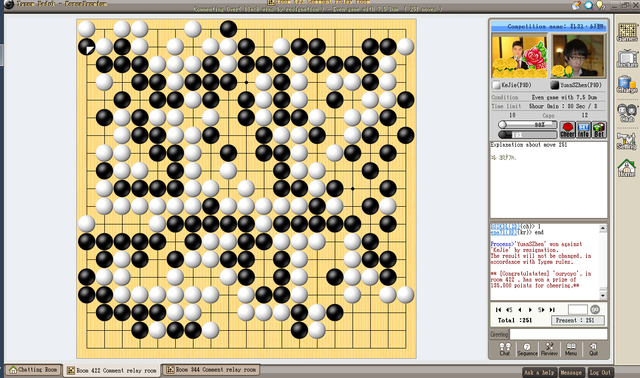Open the Lecture TV icon in sidebar
The image size is (640, 378).
[627, 59]
